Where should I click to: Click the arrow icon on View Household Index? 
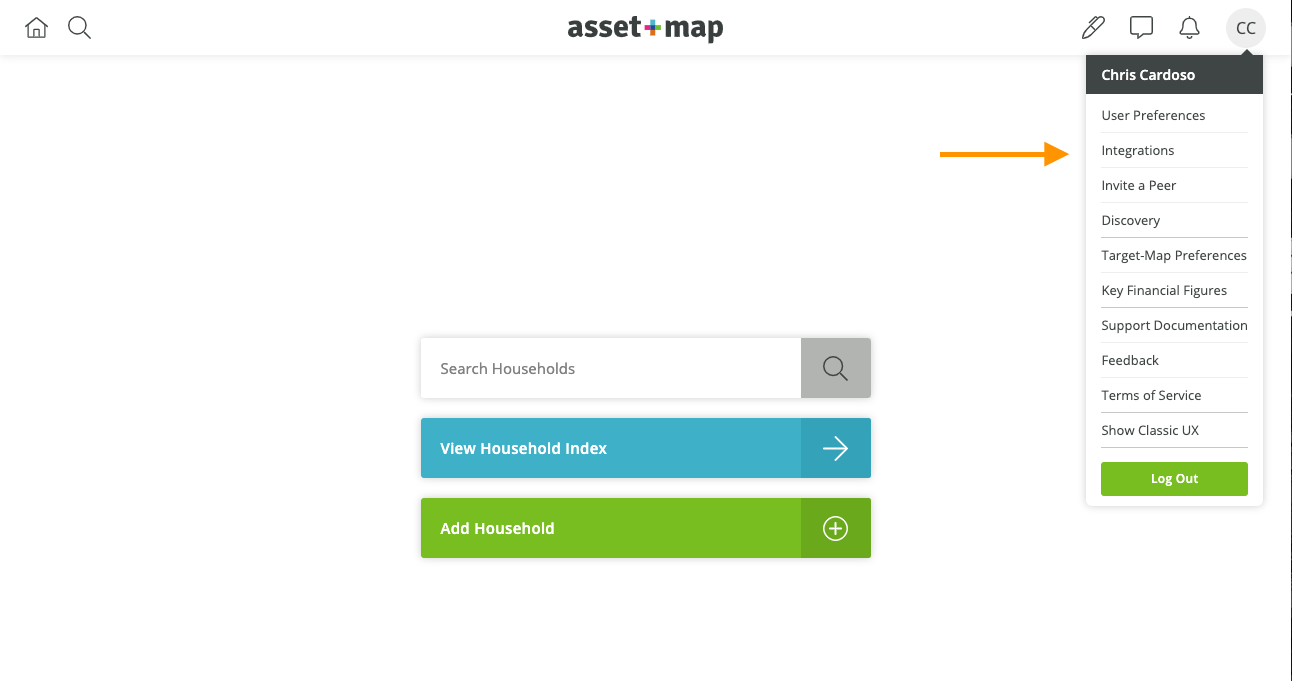click(835, 448)
